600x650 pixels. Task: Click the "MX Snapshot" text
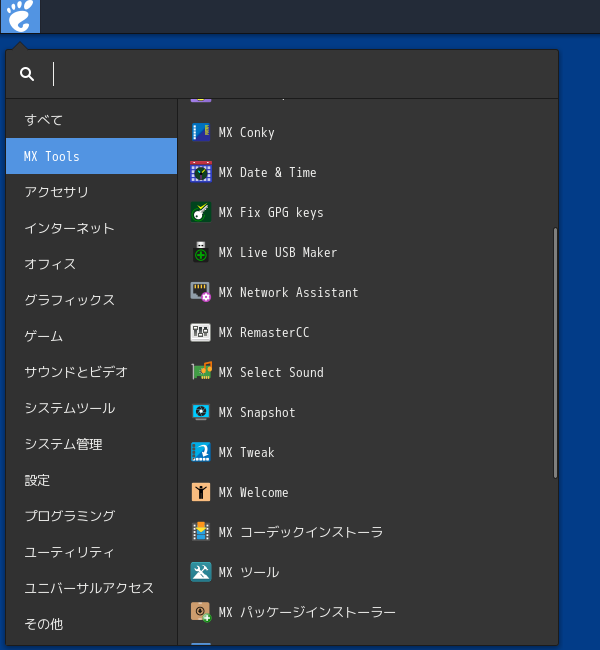coord(257,412)
